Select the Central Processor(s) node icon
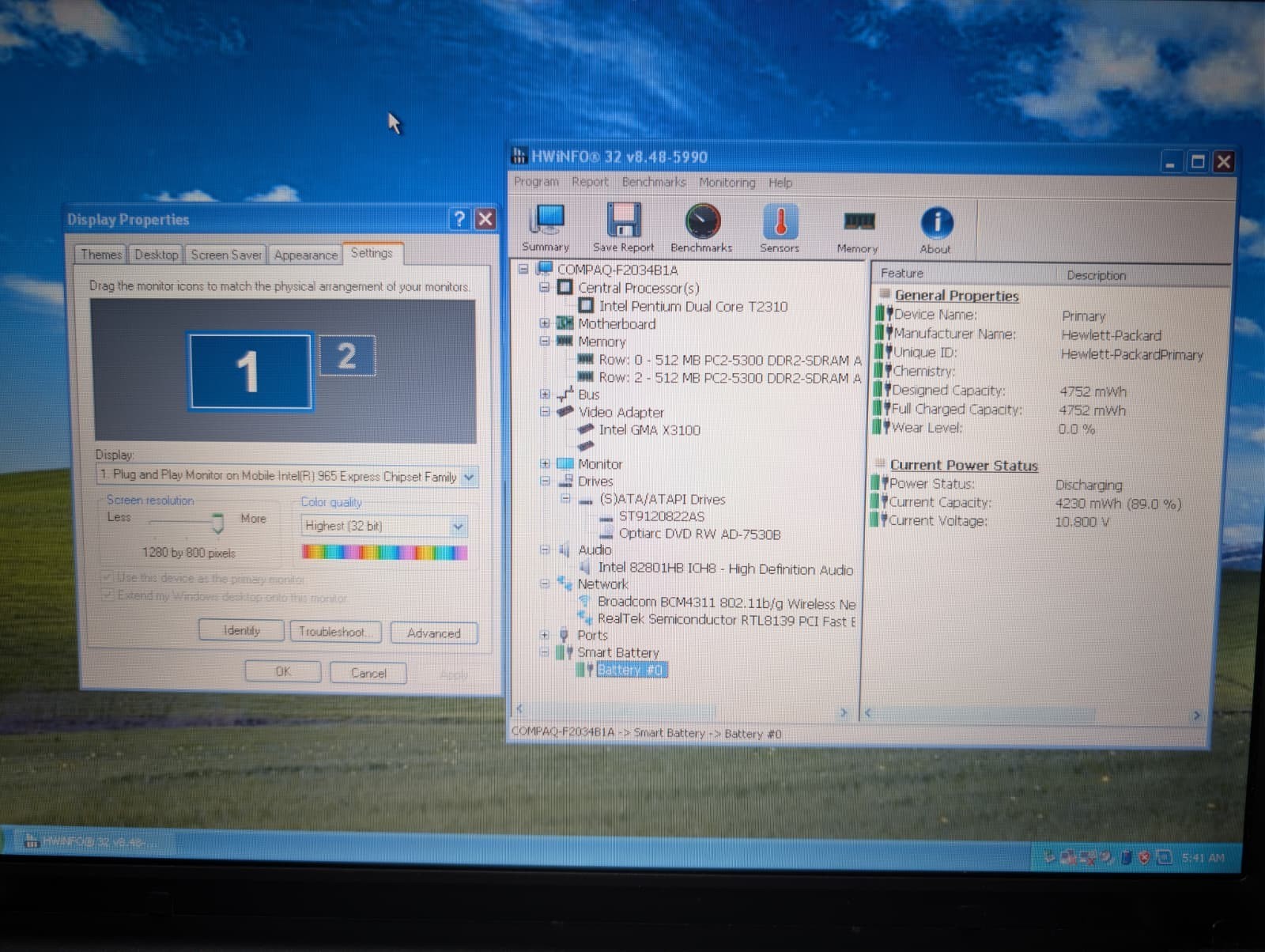The width and height of the screenshot is (1265, 952). click(x=565, y=287)
